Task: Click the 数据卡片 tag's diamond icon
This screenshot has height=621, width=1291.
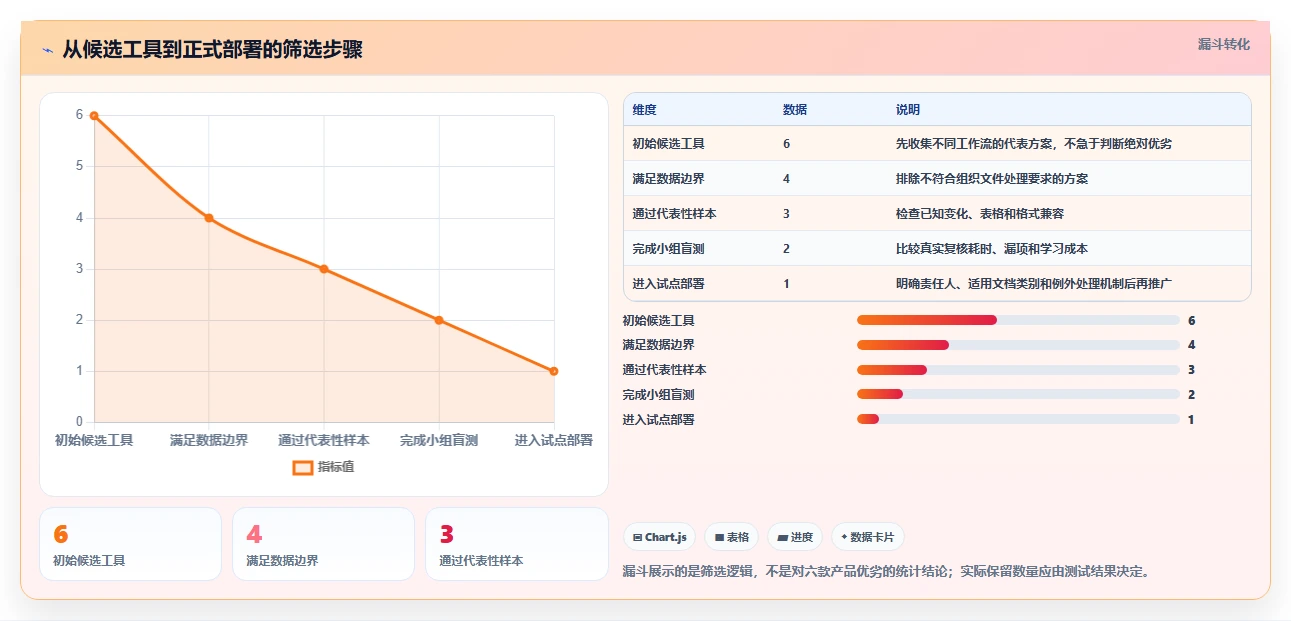Action: (x=844, y=537)
